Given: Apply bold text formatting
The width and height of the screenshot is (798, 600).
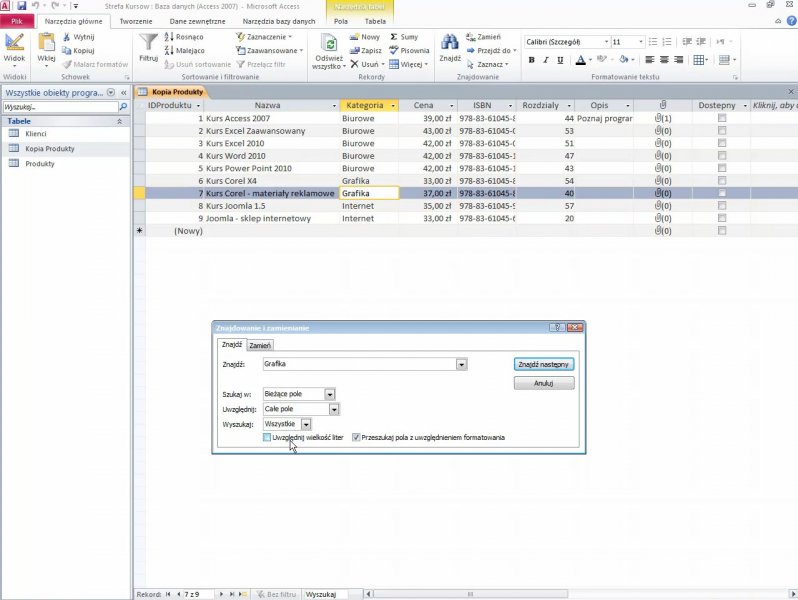Looking at the screenshot, I should point(531,60).
